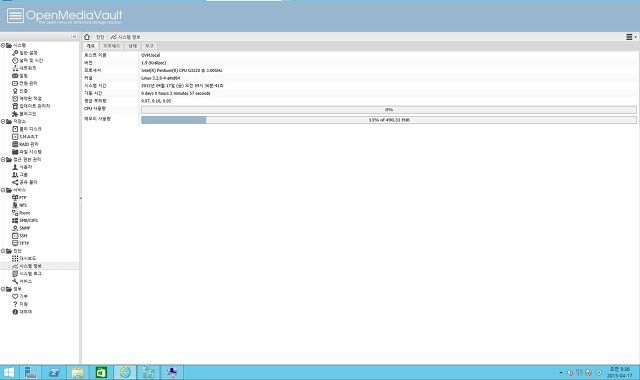Switch to the Processes (프로세스) tab
Screen dimensions: 640x380
point(111,46)
